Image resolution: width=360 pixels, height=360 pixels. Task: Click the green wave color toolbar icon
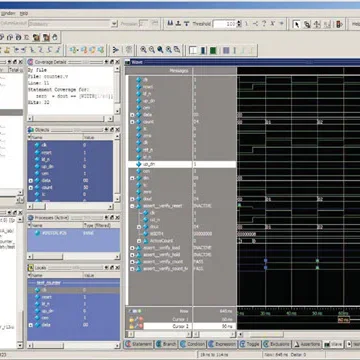point(213,50)
